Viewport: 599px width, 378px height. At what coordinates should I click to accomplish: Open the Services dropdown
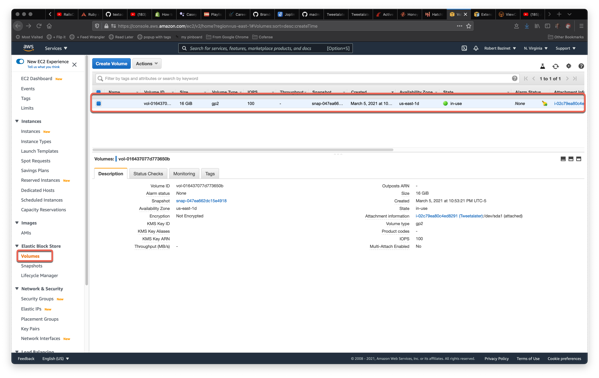click(56, 48)
